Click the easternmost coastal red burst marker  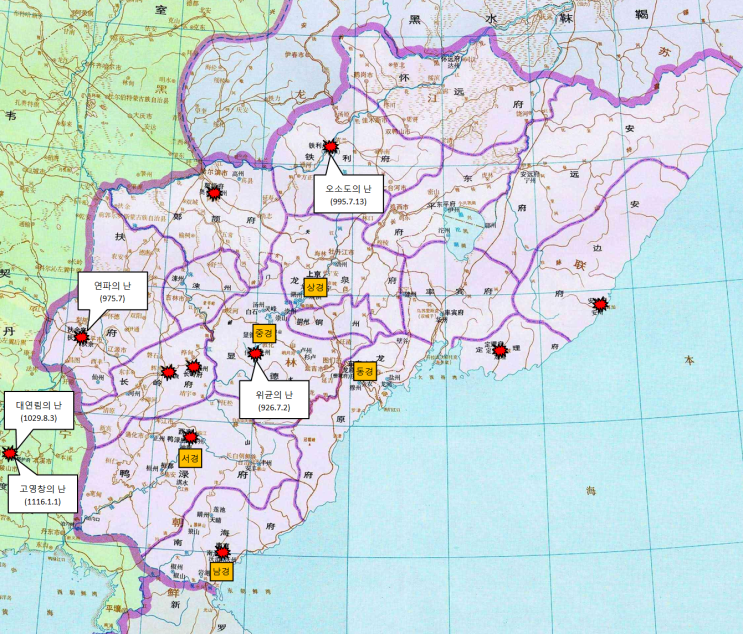(x=601, y=304)
